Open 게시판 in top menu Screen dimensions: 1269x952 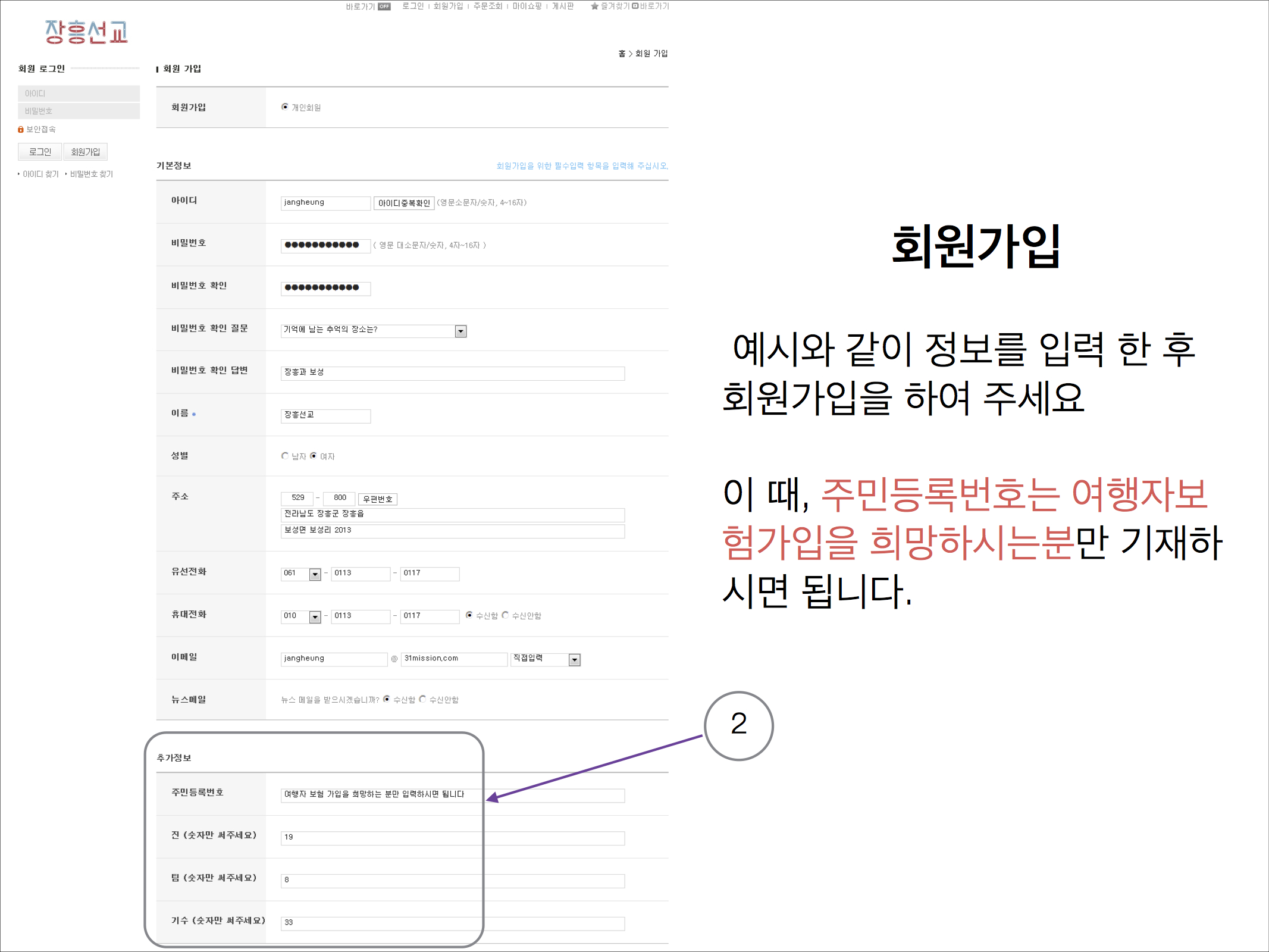click(563, 7)
